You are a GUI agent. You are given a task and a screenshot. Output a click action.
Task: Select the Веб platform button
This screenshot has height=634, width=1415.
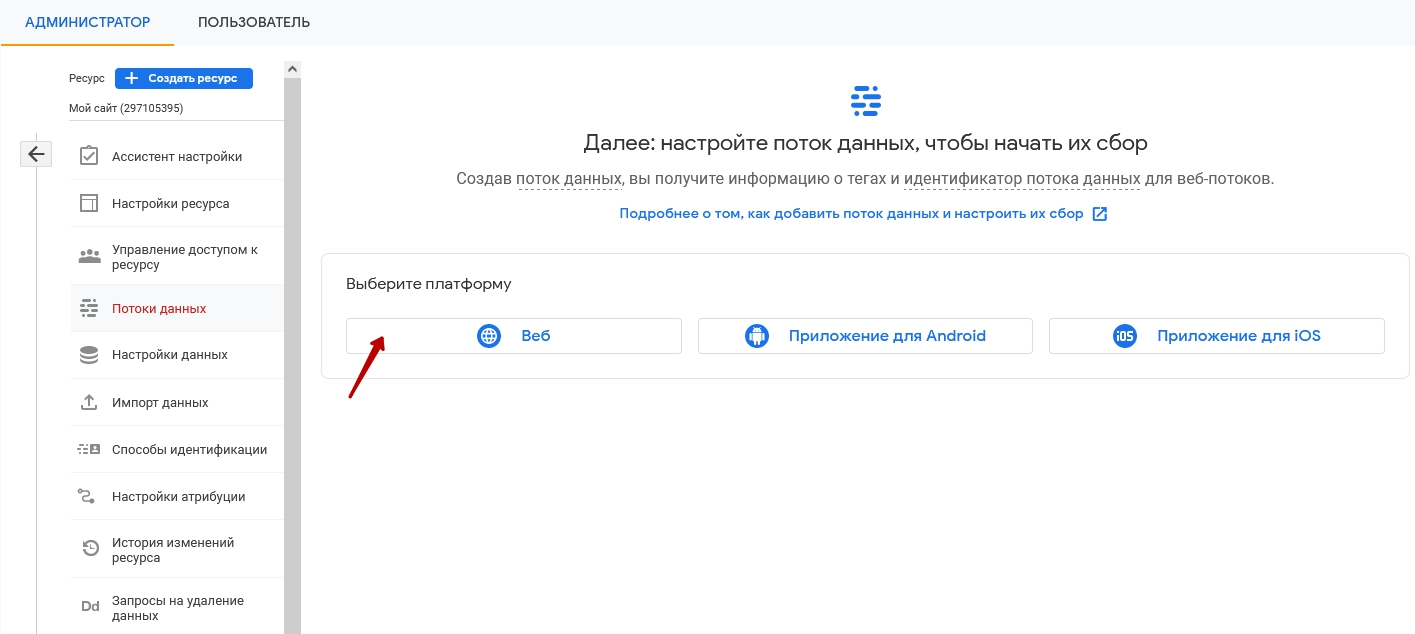pos(513,336)
